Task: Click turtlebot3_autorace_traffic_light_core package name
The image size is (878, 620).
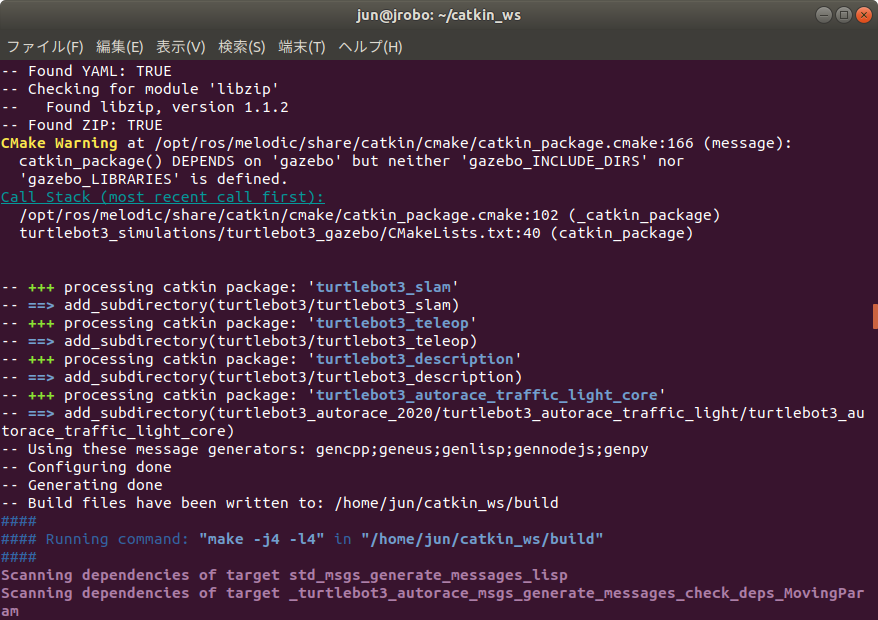Action: (x=487, y=395)
